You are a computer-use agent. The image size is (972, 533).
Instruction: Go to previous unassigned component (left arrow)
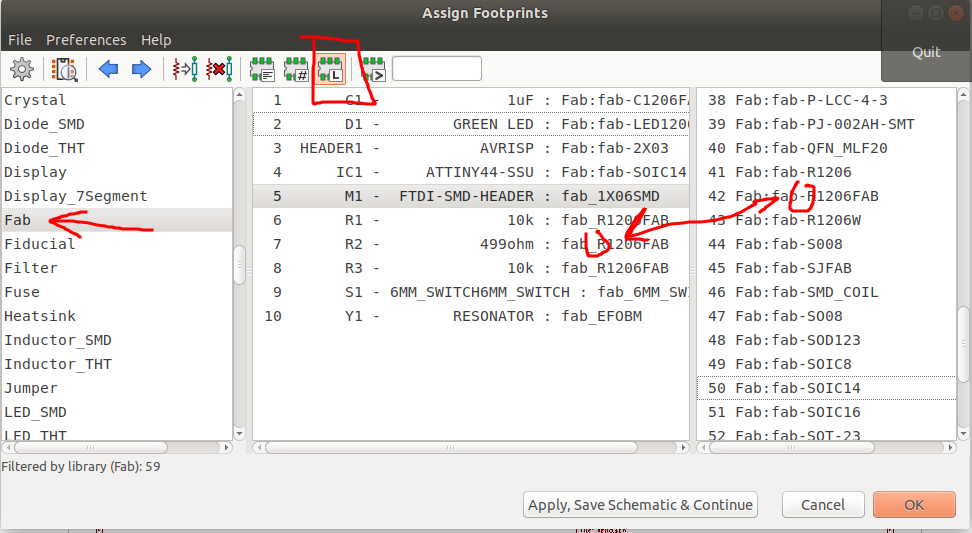(108, 69)
